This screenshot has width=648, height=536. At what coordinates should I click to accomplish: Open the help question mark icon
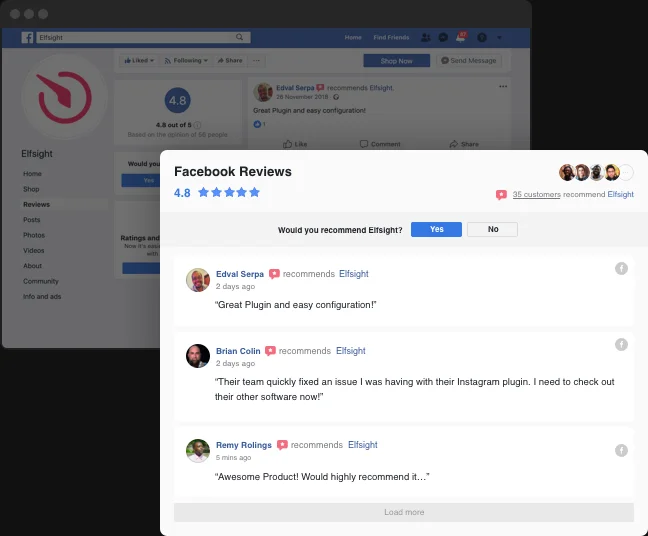481,38
